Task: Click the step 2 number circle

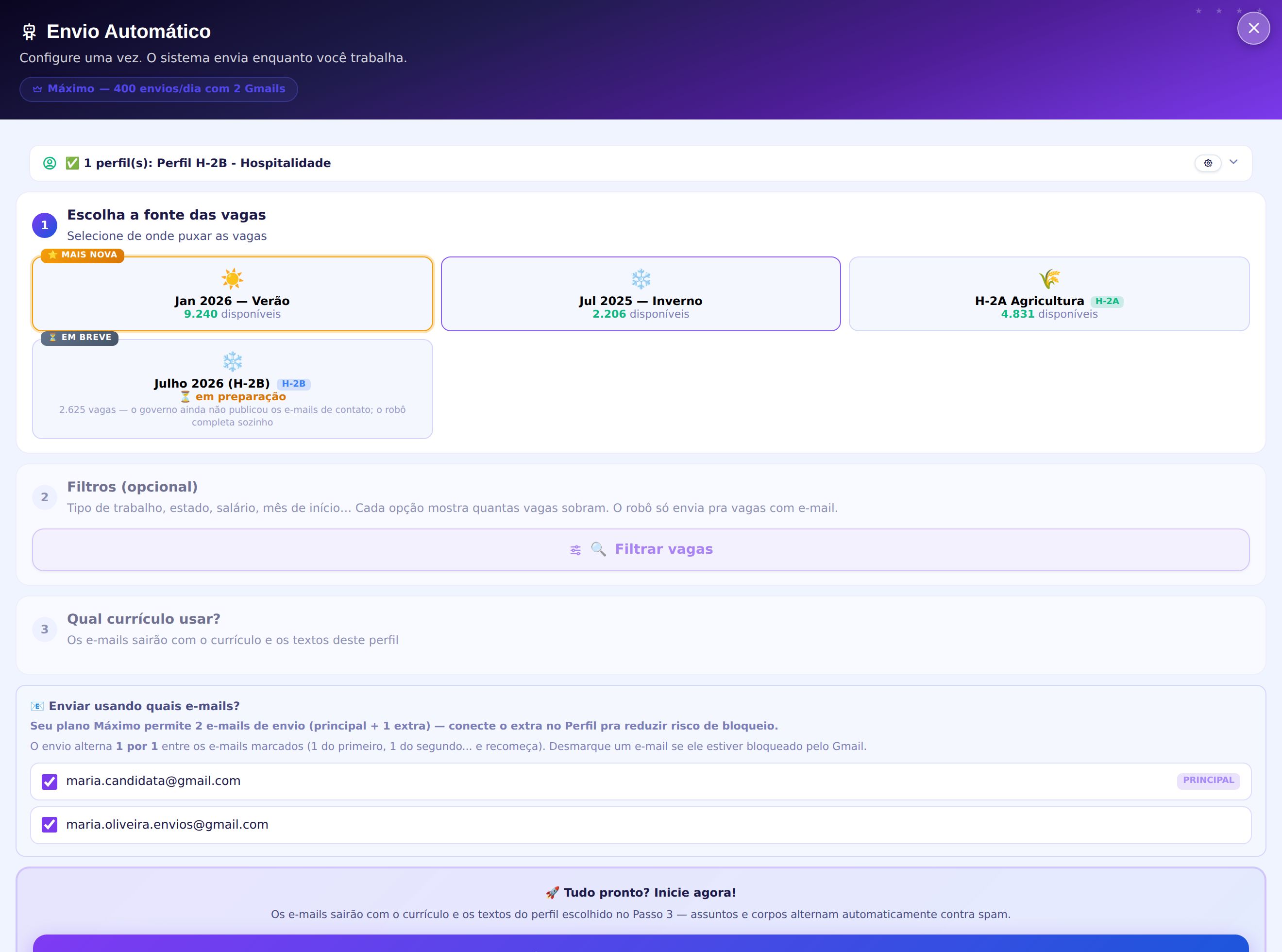Action: tap(44, 497)
